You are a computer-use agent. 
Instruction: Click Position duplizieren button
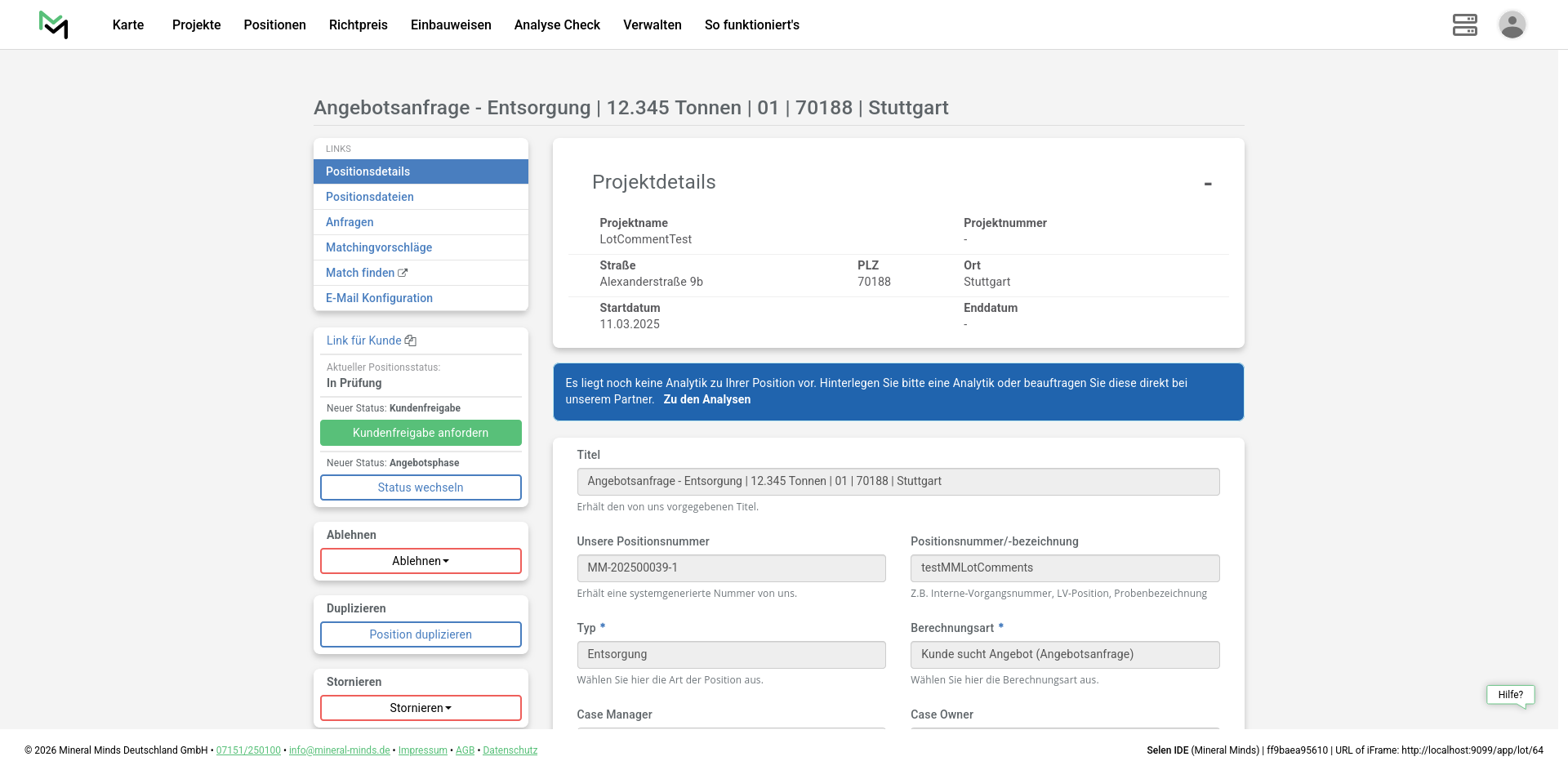point(421,634)
